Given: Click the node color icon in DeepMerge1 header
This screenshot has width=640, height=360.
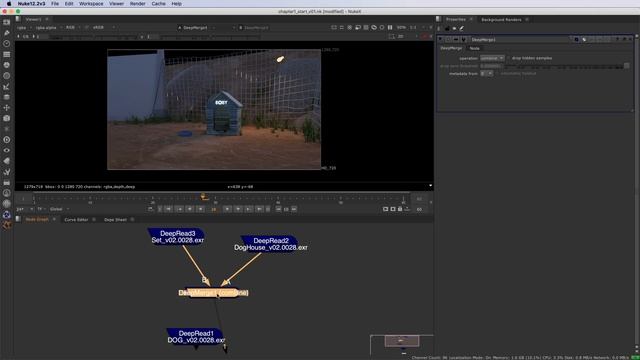Looking at the screenshot, I should [576, 40].
